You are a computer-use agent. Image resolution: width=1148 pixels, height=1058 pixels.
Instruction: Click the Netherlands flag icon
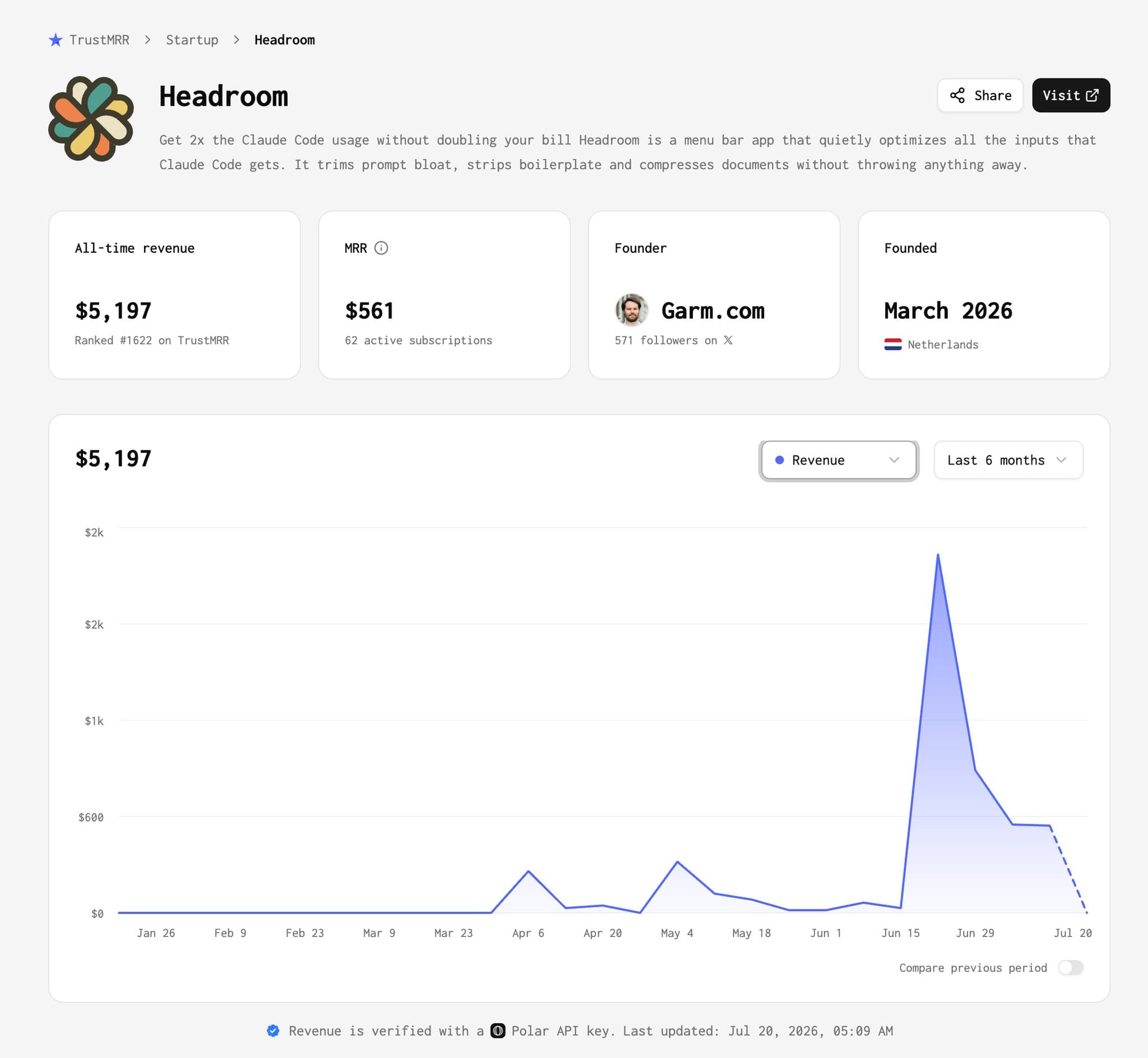tap(892, 345)
